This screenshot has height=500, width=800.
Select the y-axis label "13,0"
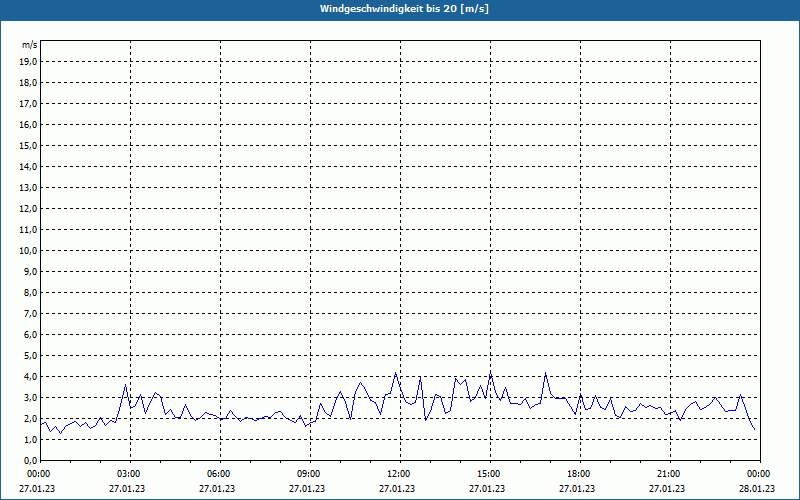[29, 187]
